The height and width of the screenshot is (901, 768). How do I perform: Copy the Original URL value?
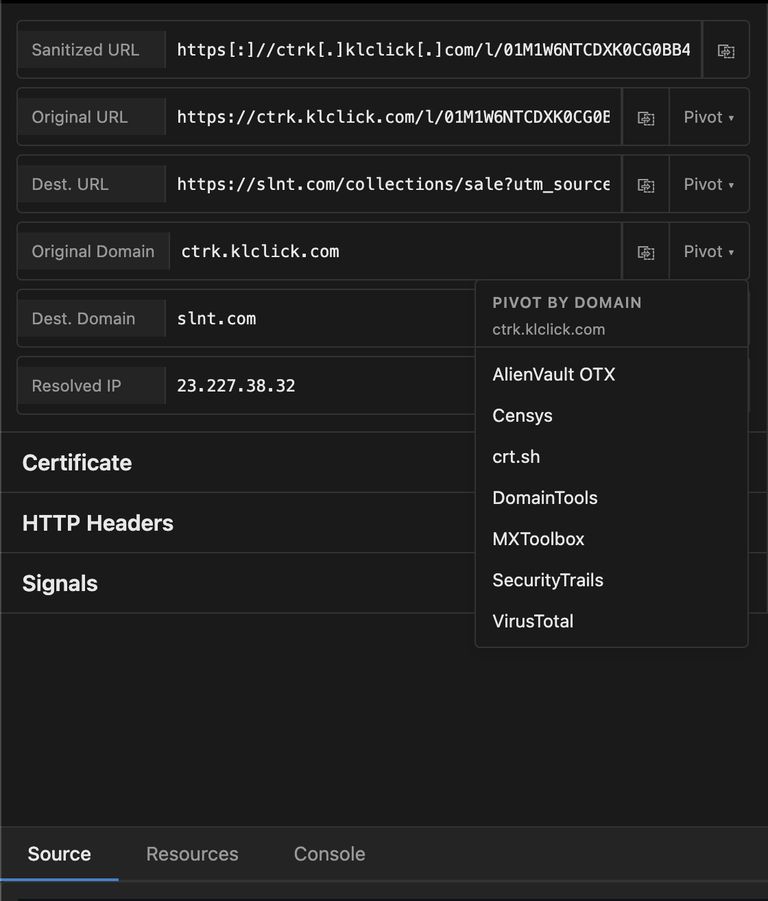tap(646, 118)
